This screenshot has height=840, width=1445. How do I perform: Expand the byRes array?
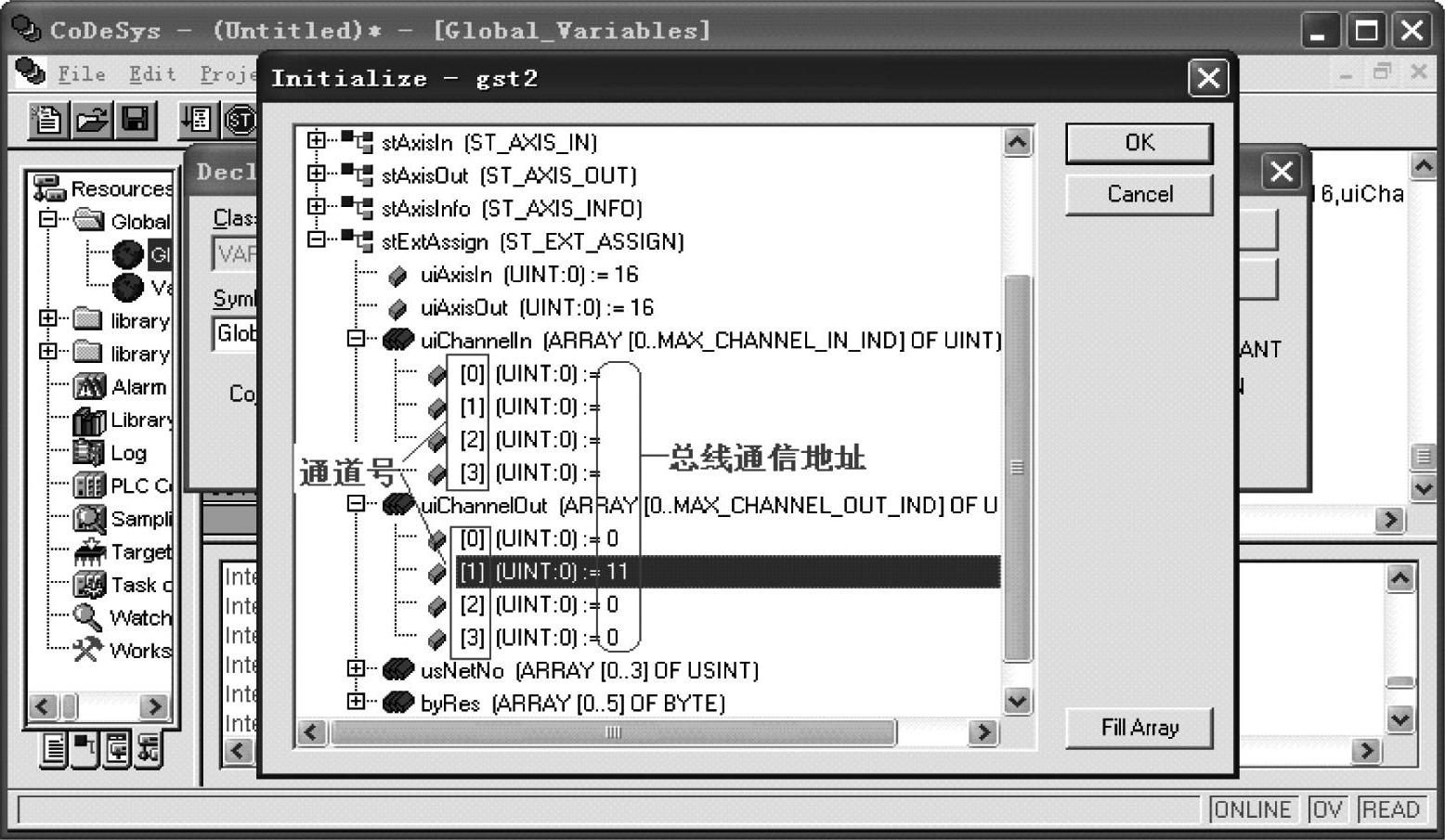tap(357, 701)
